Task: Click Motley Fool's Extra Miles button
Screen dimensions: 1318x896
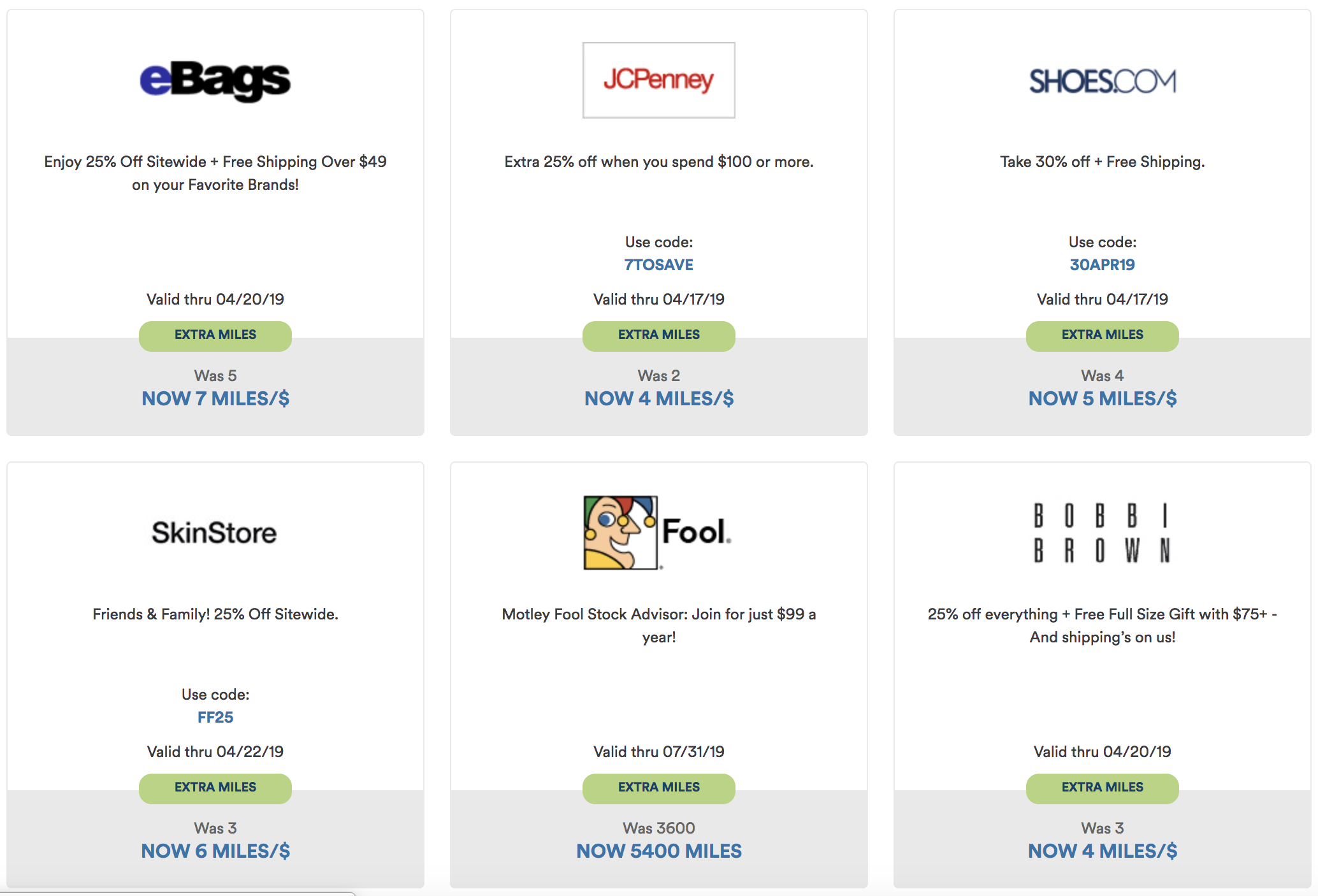Action: 658,788
